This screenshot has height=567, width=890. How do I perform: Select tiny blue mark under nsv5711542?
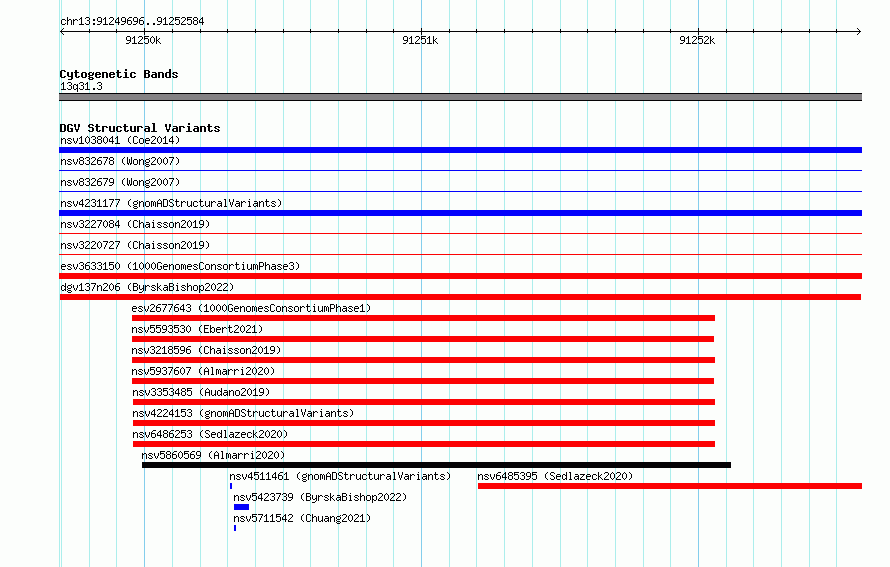click(x=235, y=528)
